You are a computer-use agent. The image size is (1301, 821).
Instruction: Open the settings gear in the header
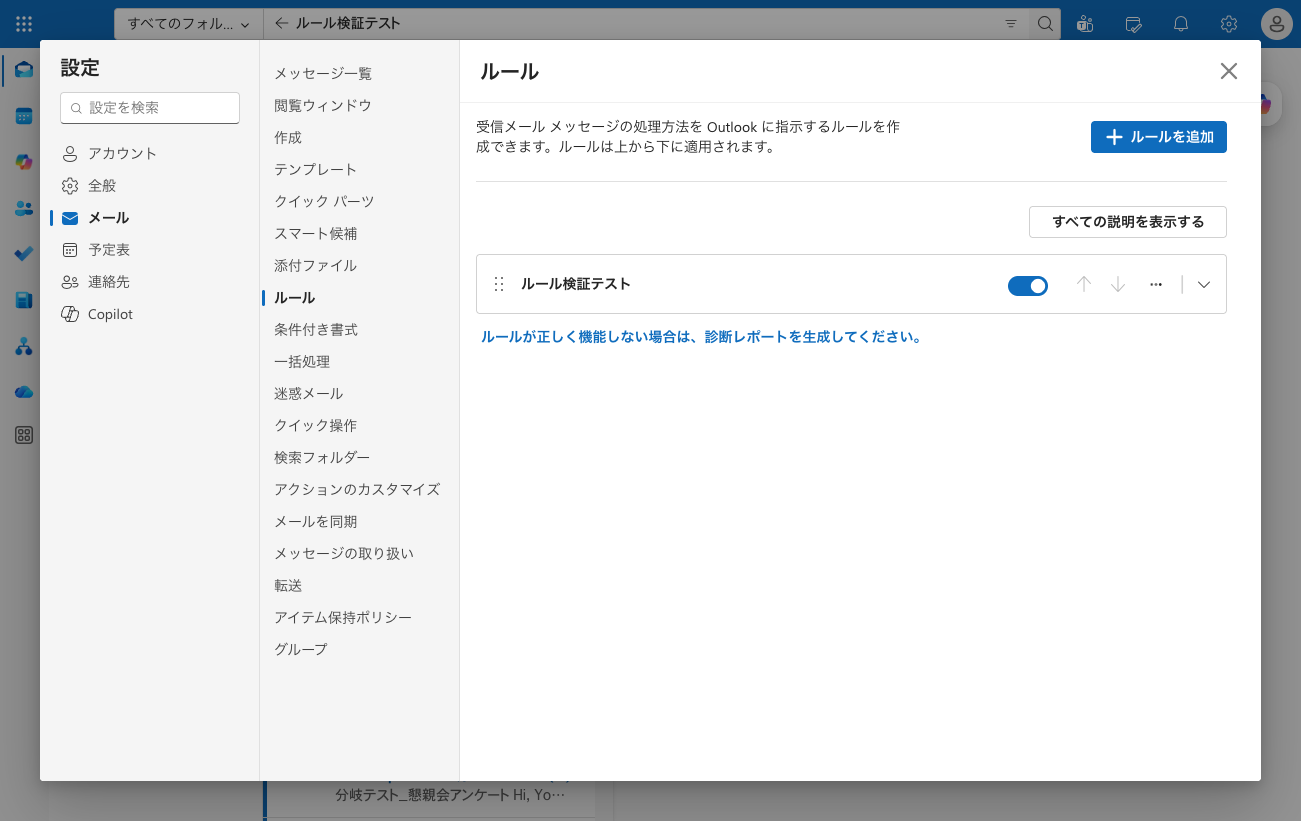coord(1229,24)
